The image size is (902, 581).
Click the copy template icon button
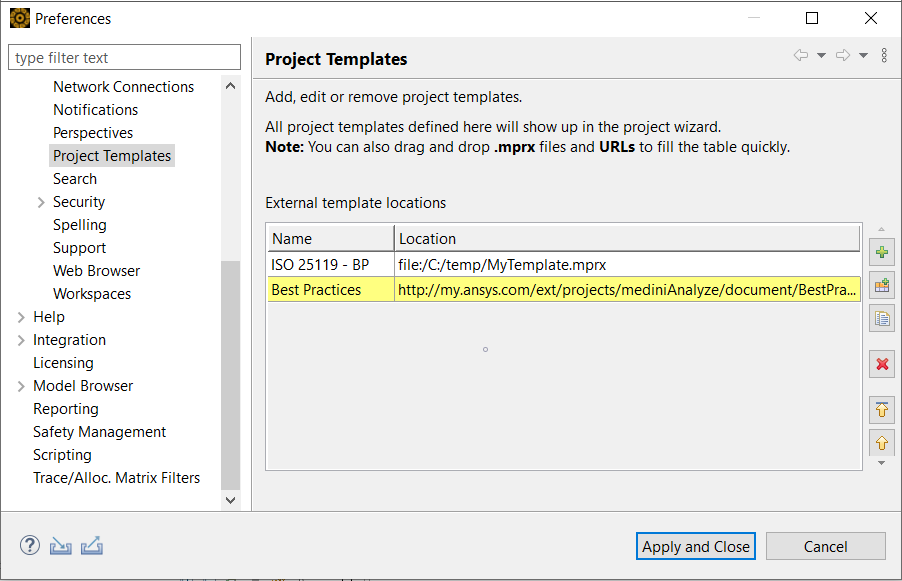(x=882, y=319)
